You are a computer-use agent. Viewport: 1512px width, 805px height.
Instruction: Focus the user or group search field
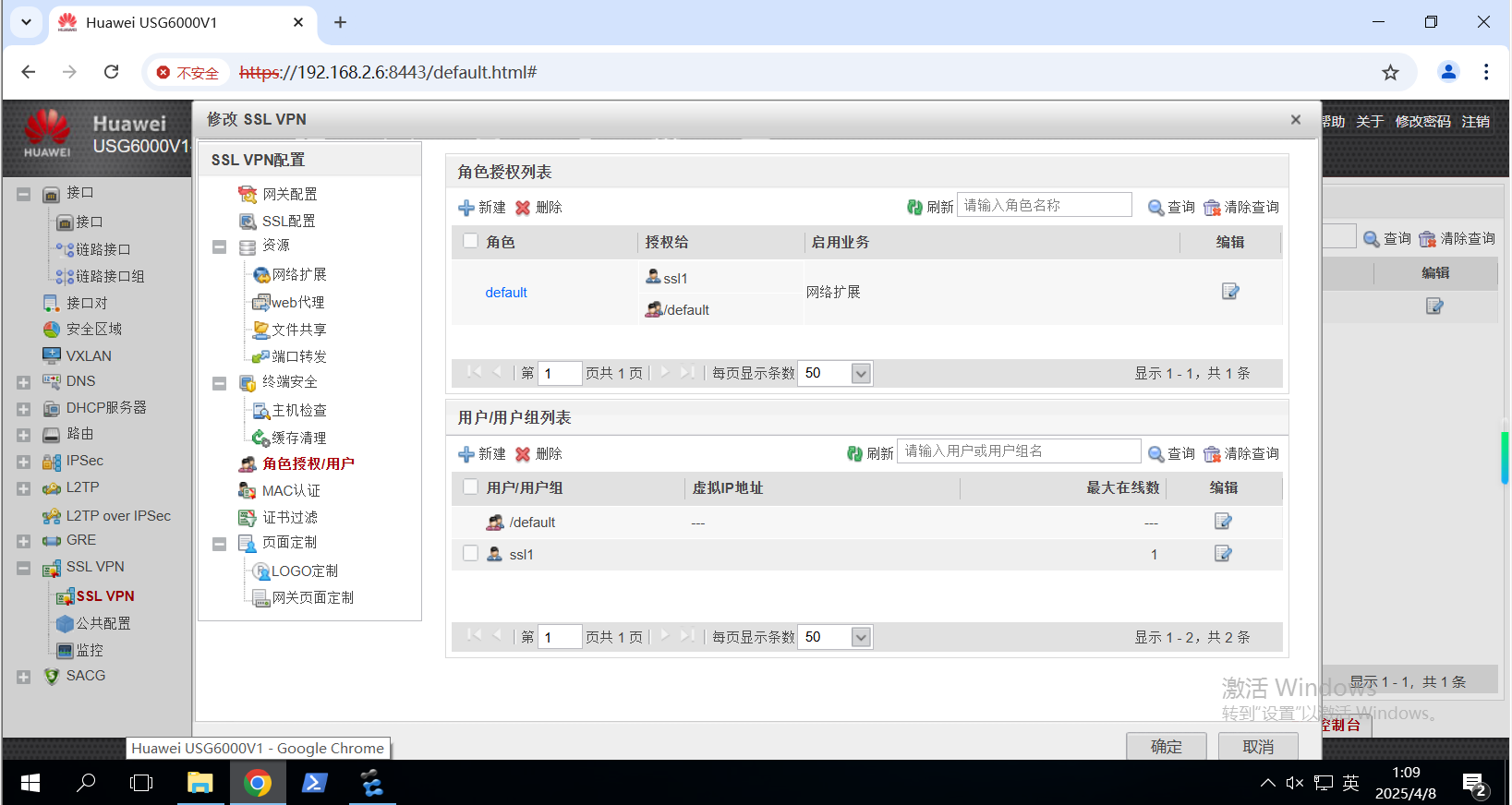click(1019, 451)
